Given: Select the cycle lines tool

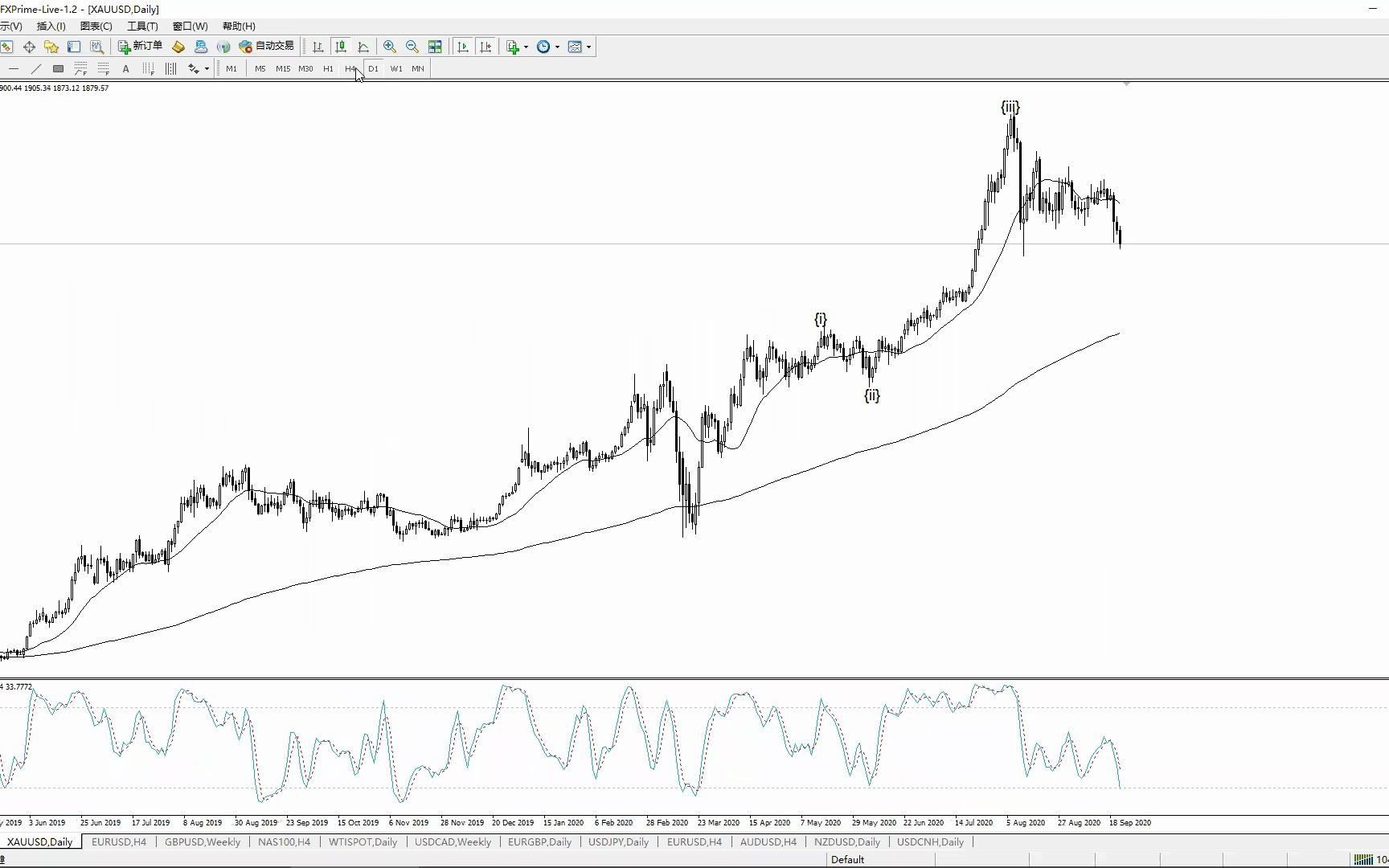Looking at the screenshot, I should tap(170, 68).
